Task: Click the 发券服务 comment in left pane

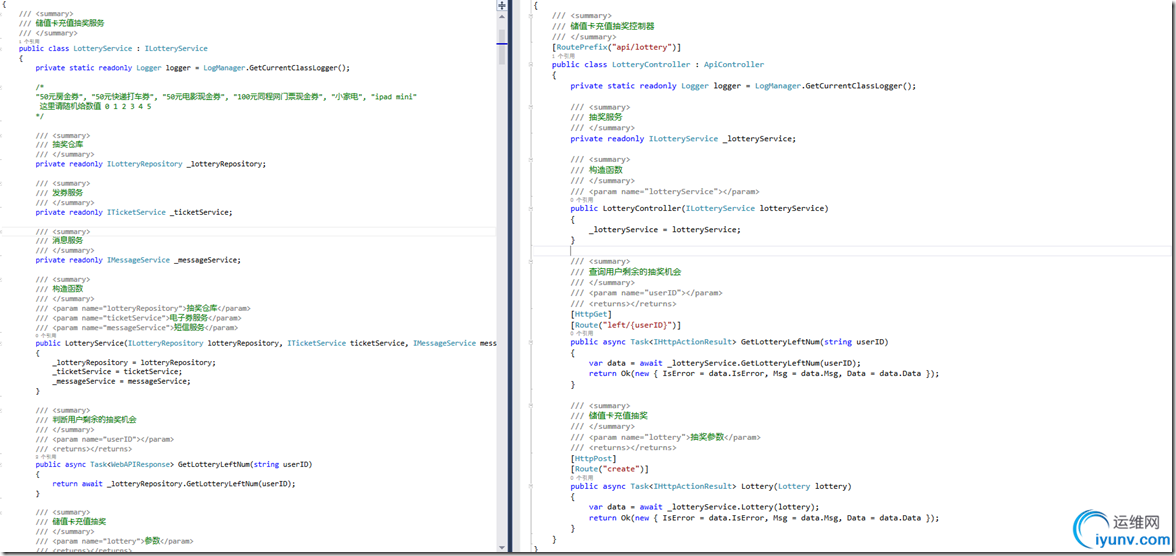Action: [x=59, y=193]
